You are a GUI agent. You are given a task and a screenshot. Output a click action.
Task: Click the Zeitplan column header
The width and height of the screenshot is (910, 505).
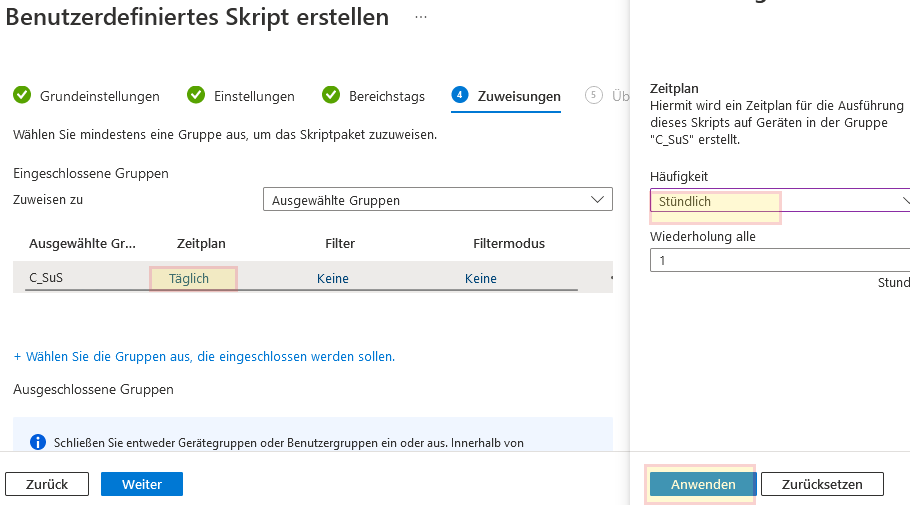coord(201,243)
